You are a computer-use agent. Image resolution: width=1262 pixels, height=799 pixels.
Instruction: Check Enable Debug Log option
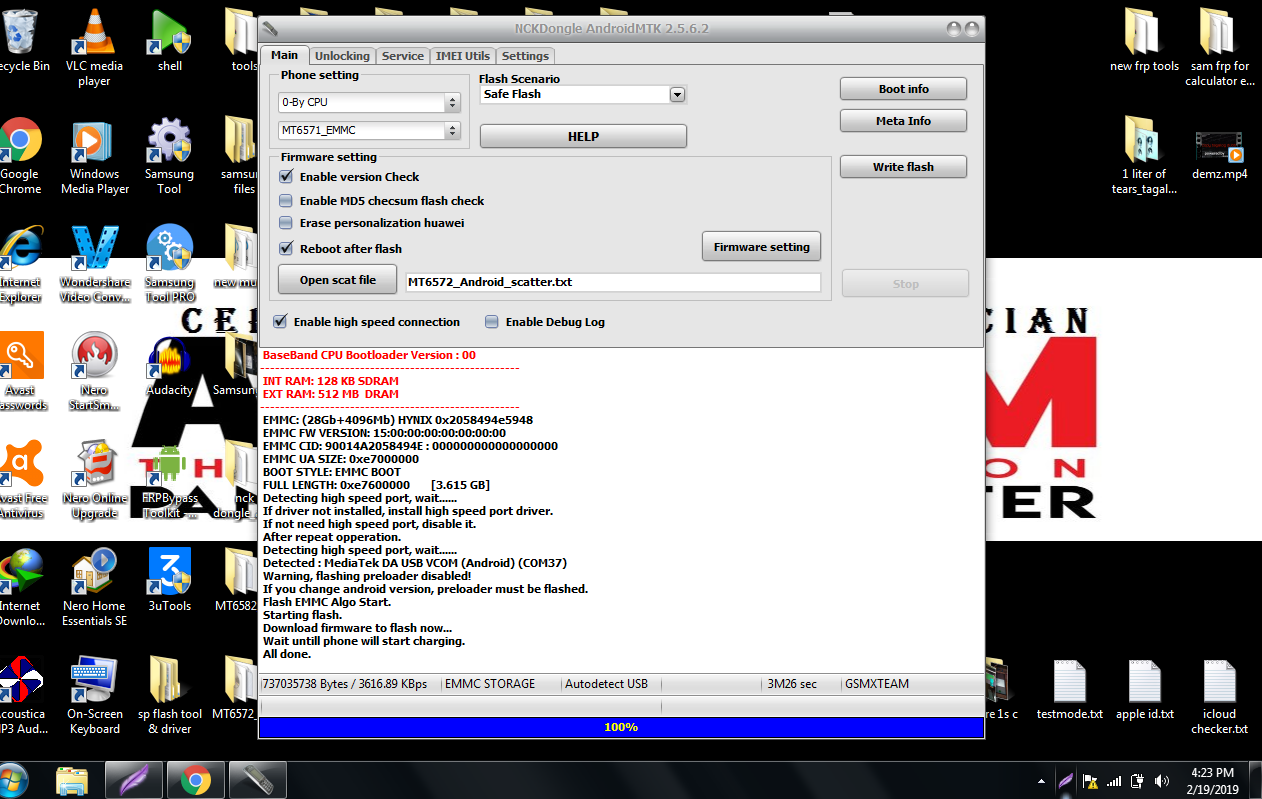(x=491, y=322)
